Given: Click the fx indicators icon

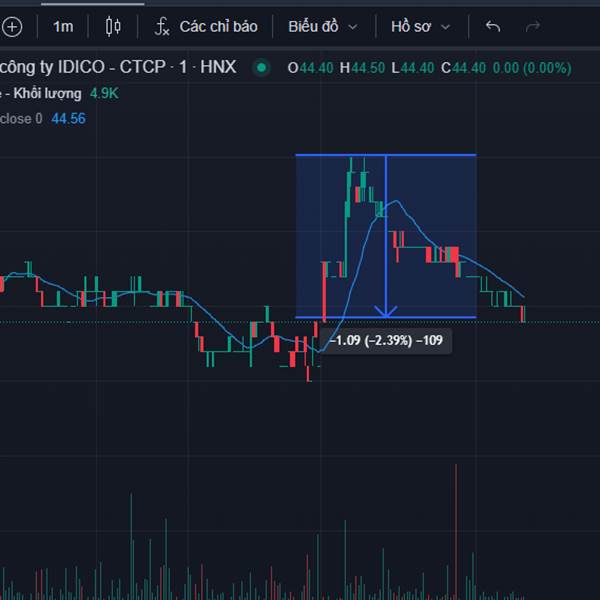Looking at the screenshot, I should tap(162, 27).
